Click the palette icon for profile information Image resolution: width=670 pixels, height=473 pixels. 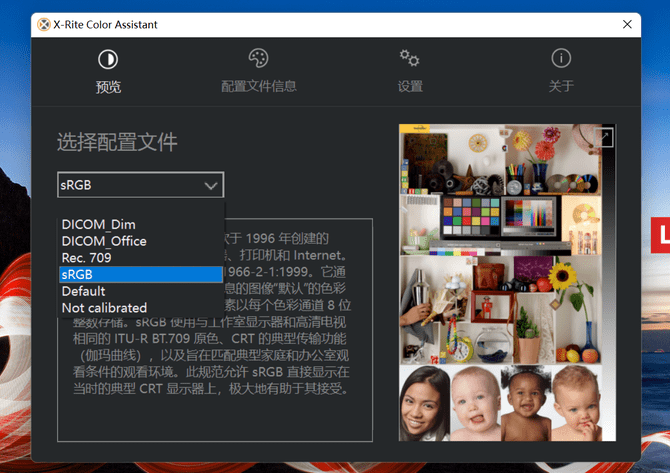(258, 58)
